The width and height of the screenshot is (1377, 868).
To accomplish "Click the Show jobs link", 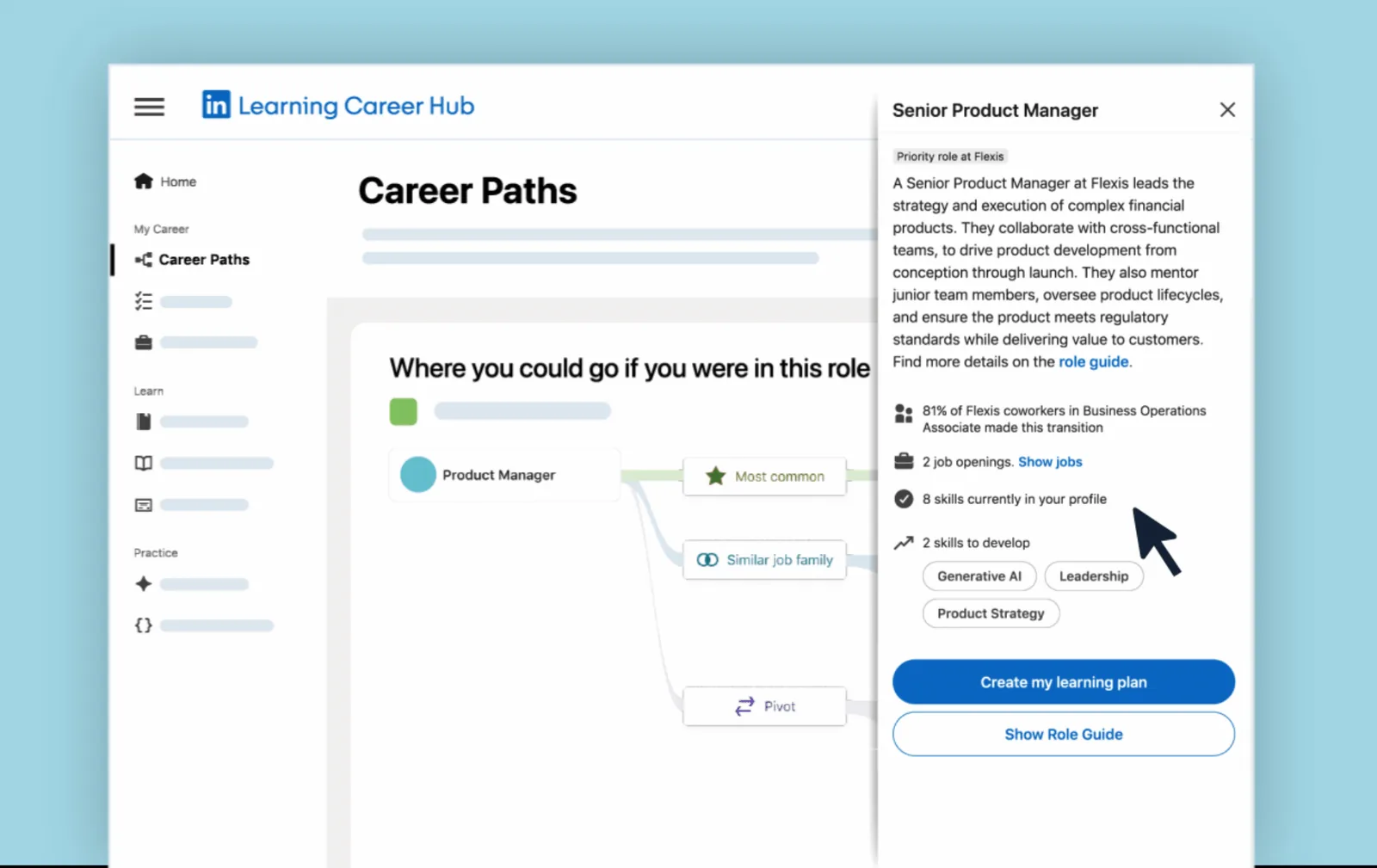I will coord(1050,462).
